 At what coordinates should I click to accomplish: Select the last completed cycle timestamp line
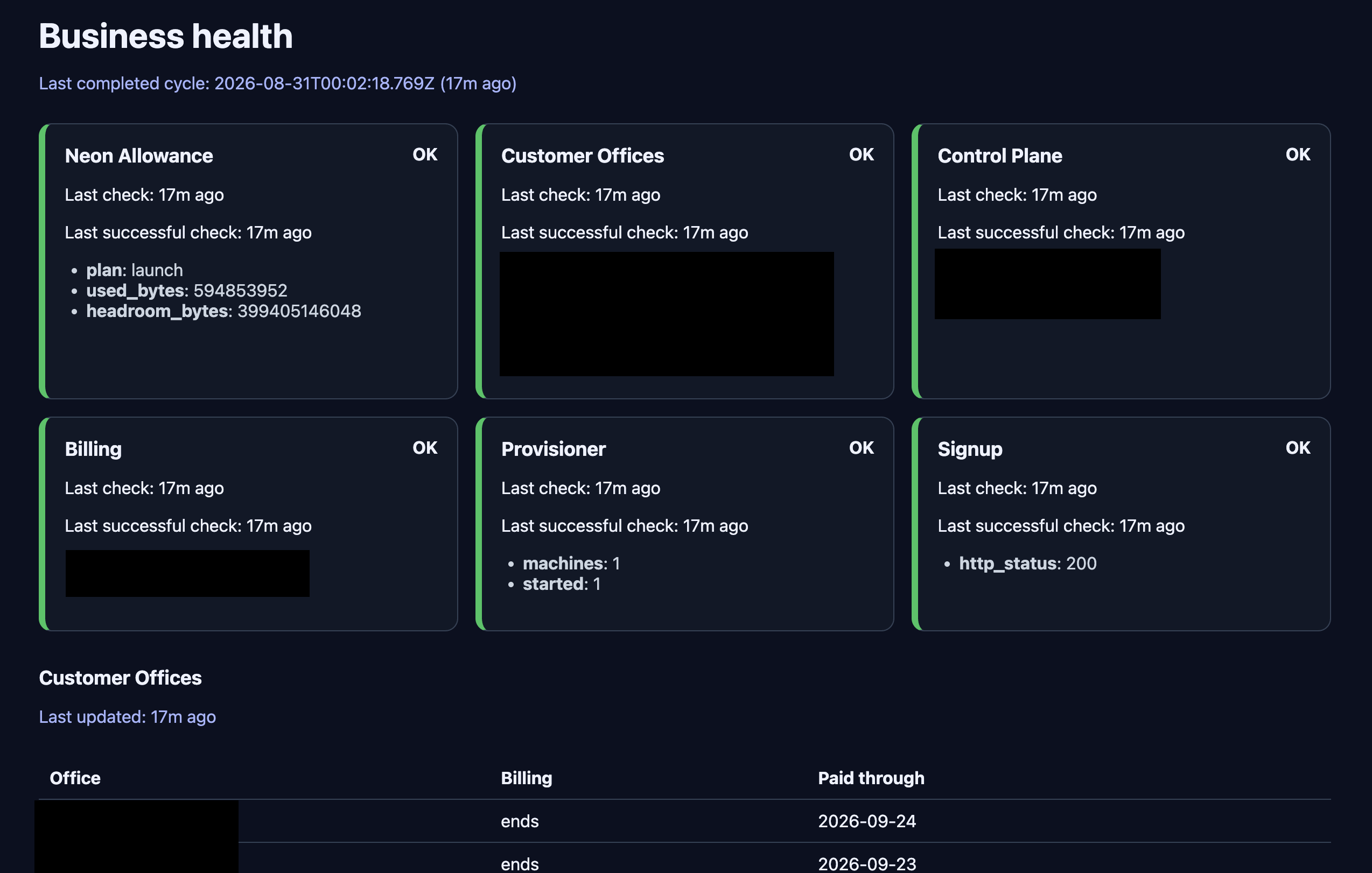[x=277, y=84]
